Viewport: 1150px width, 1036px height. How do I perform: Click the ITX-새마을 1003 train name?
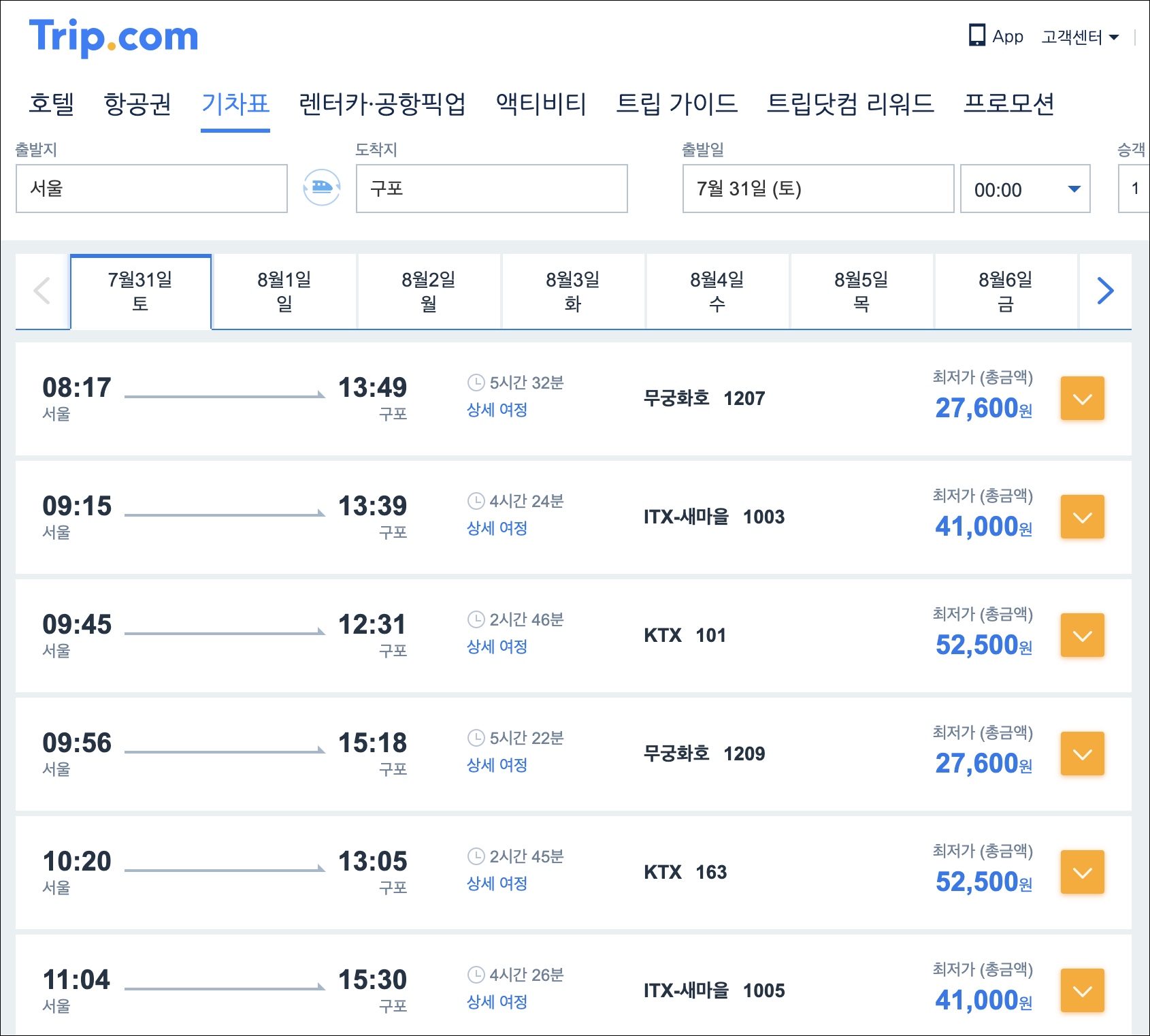click(714, 517)
